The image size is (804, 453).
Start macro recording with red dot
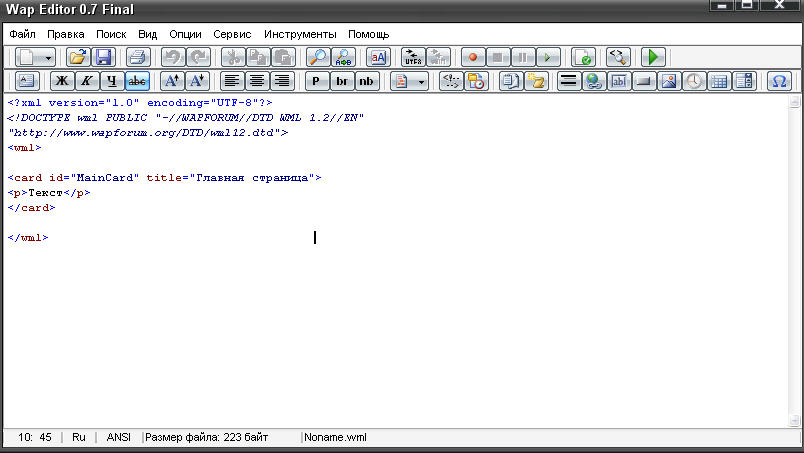(473, 57)
